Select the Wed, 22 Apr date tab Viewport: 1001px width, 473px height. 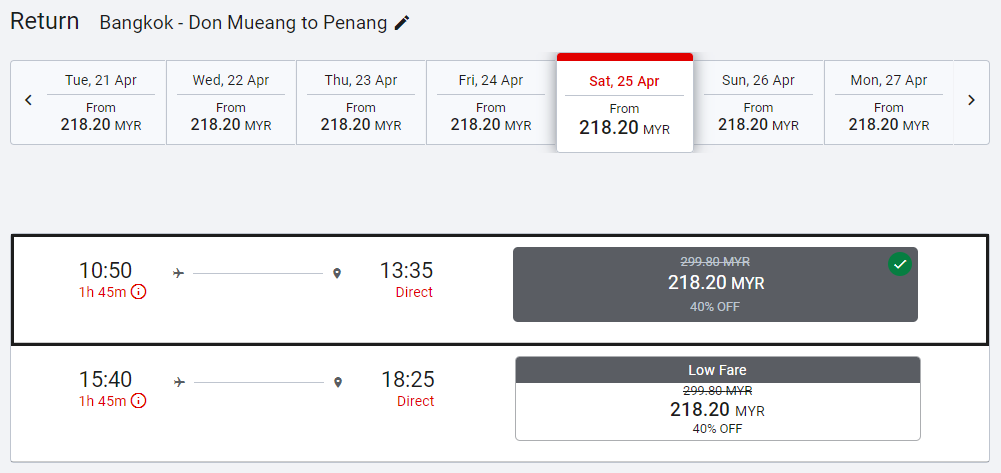pyautogui.click(x=231, y=103)
